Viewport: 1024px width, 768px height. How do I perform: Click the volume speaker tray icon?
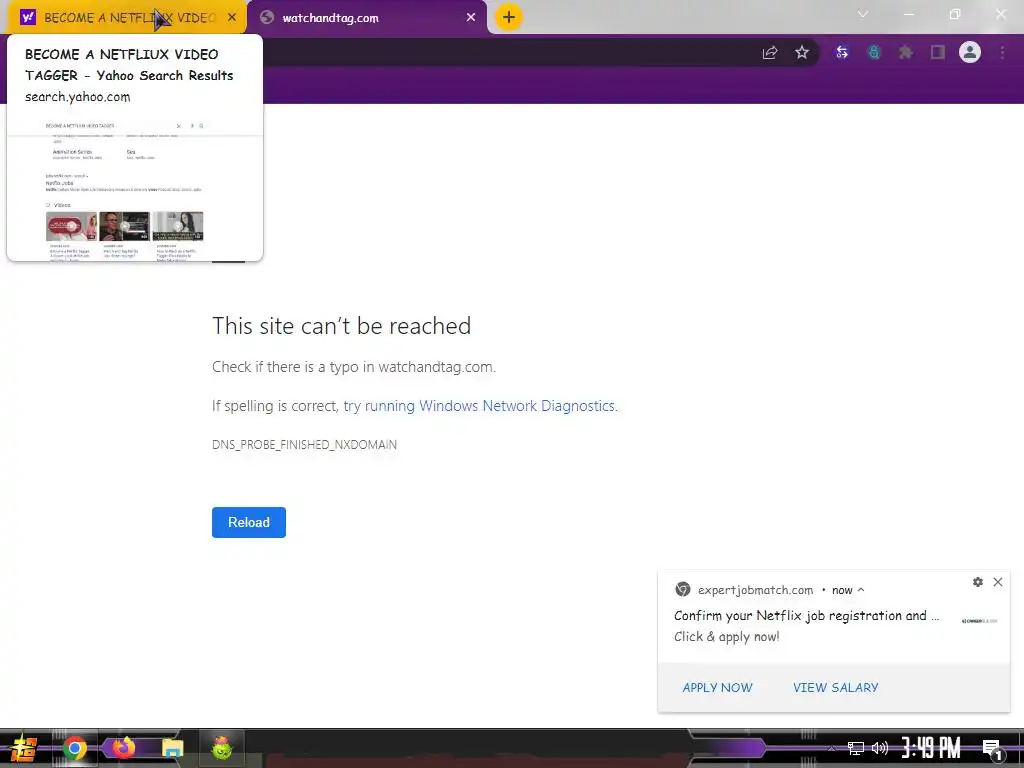pos(880,748)
